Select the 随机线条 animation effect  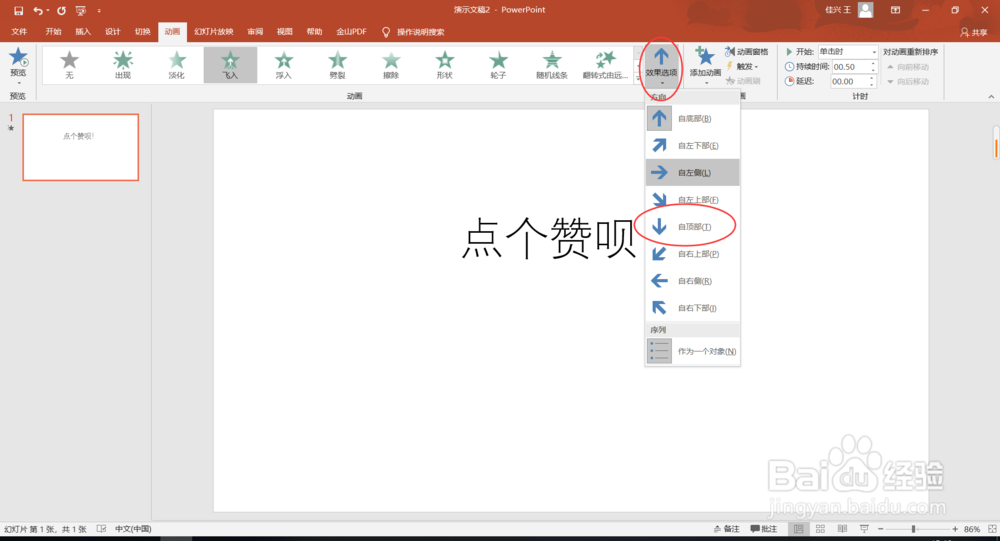[x=552, y=64]
